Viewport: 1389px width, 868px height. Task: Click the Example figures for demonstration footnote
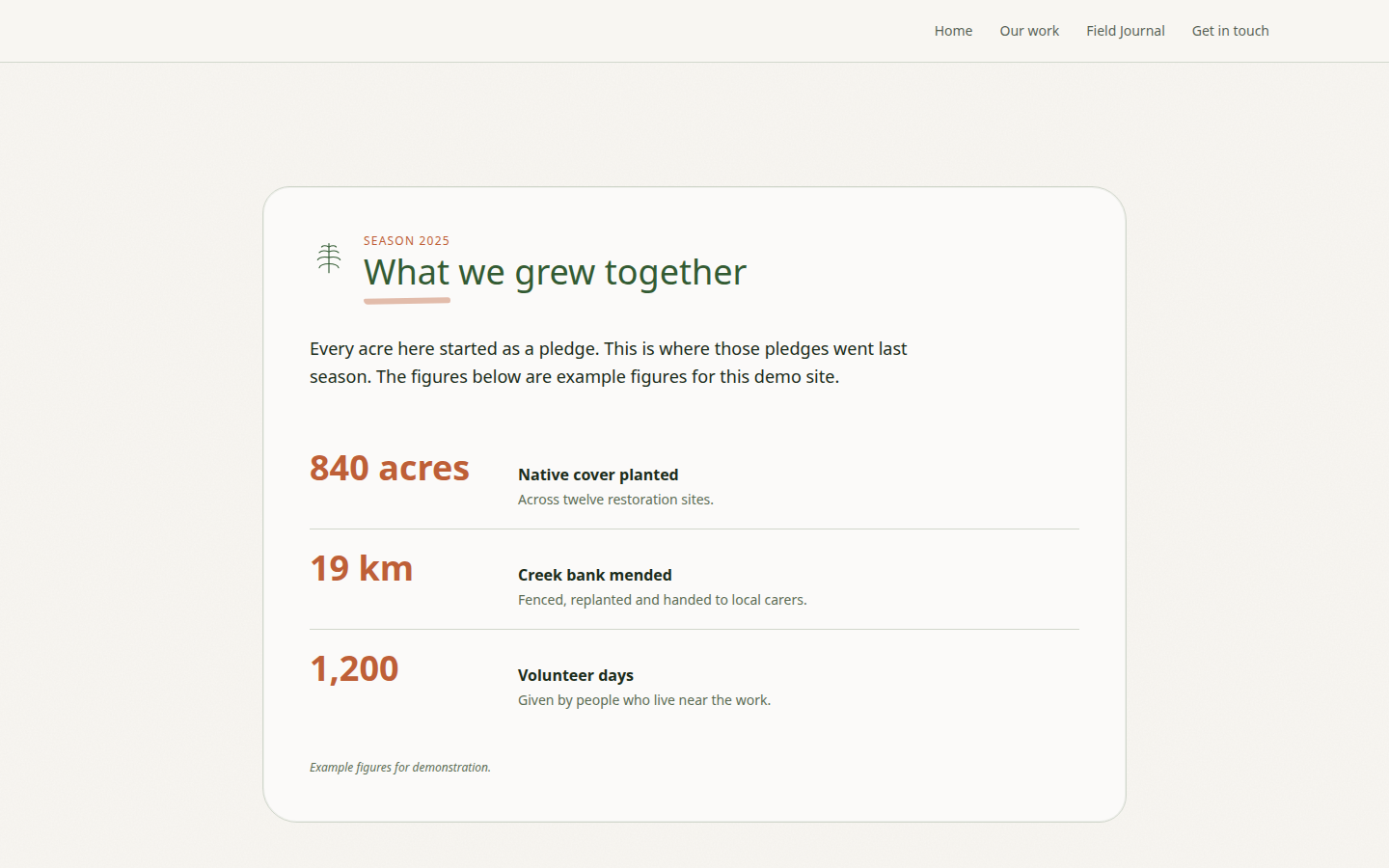(x=400, y=768)
